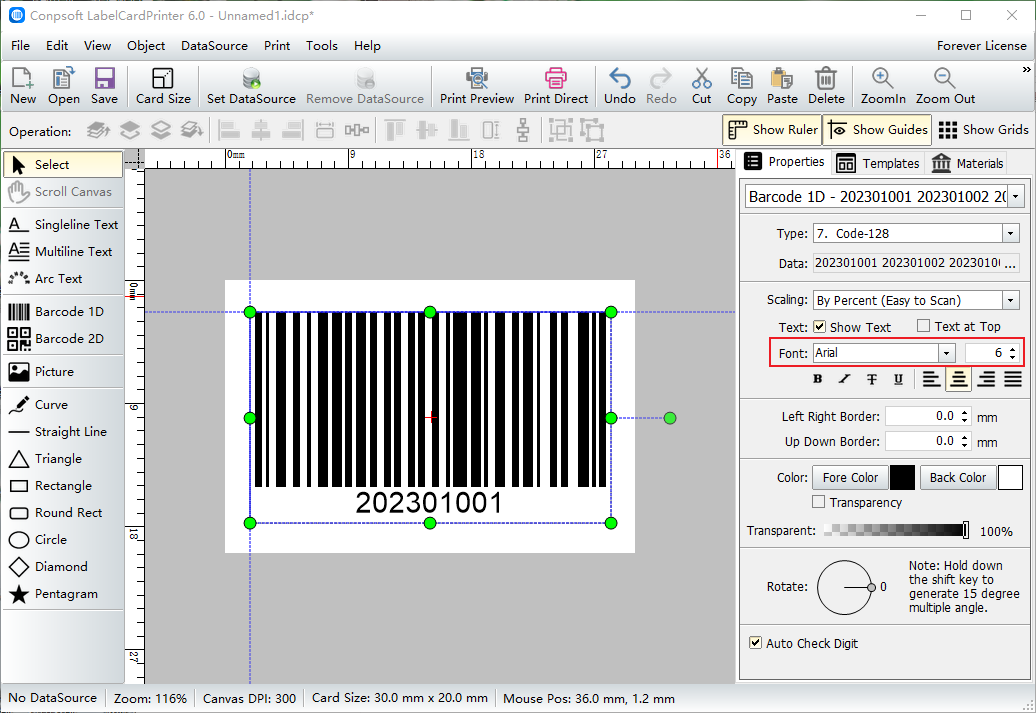1036x713 pixels.
Task: Select the Barcode 2D tool
Action: [63, 338]
